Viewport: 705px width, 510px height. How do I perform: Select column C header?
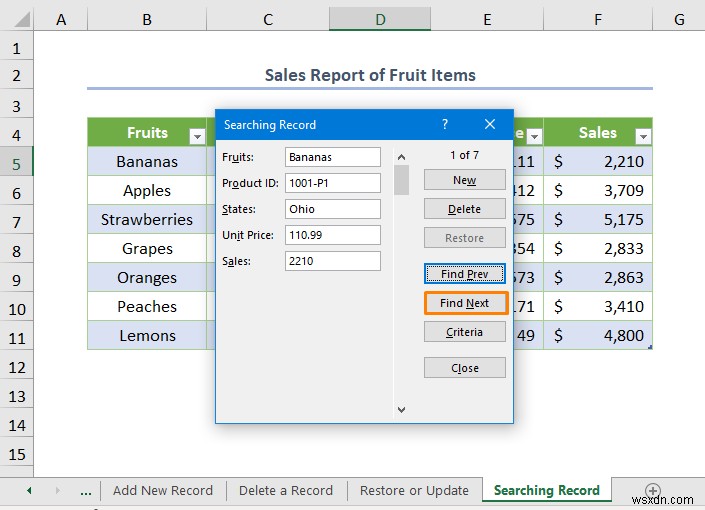[268, 19]
